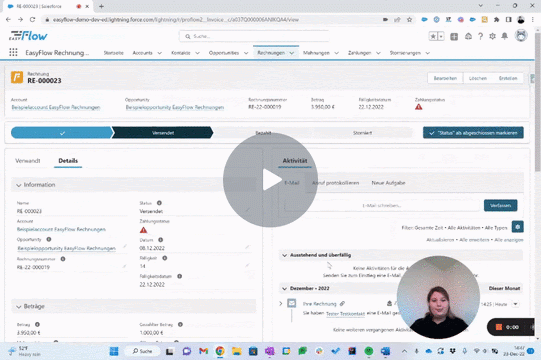This screenshot has height=360, width=541.
Task: Play the video overlay
Action: (270, 180)
